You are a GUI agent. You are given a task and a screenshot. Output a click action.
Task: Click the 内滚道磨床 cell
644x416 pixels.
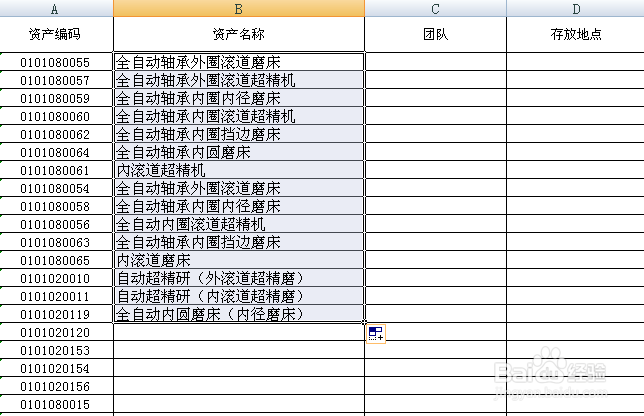239,260
